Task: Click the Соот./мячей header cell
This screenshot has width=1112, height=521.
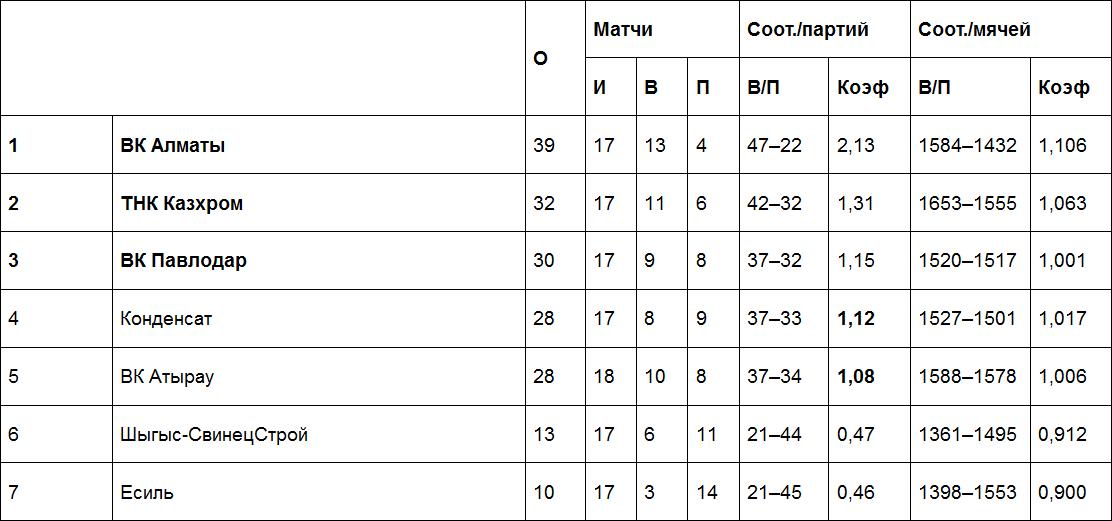Action: [x=975, y=29]
